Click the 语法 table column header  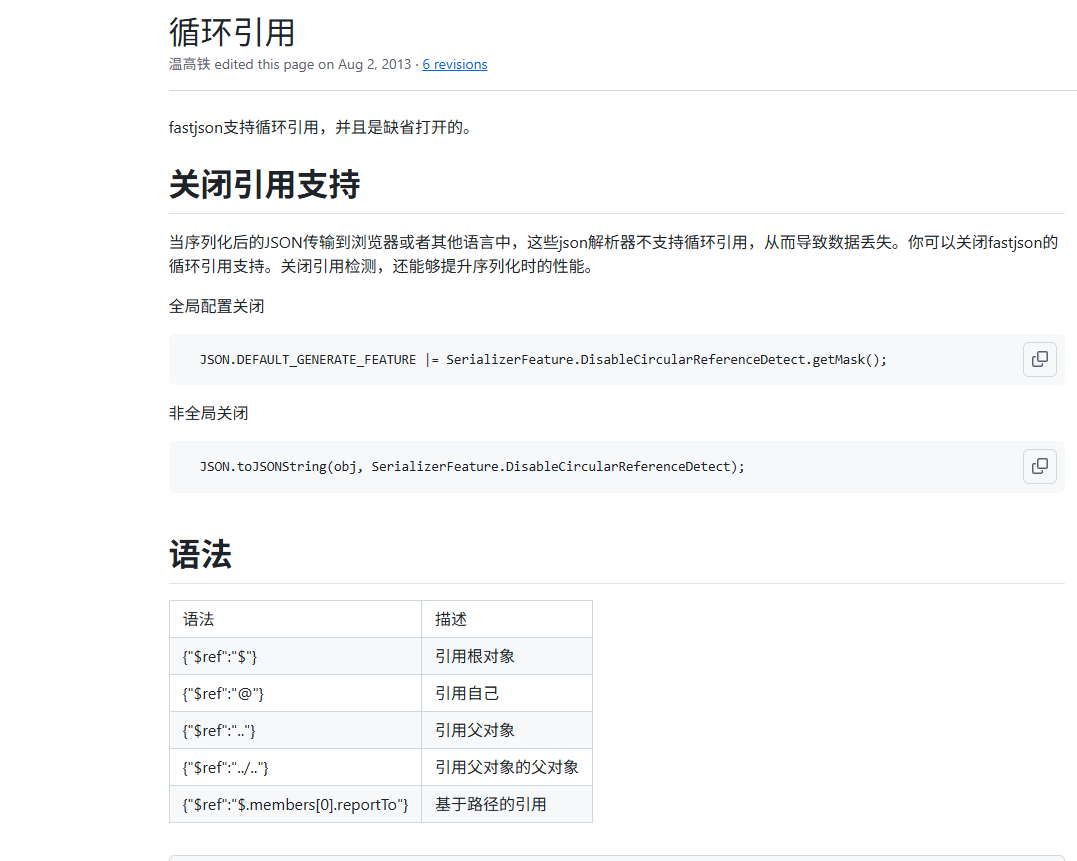tap(295, 619)
